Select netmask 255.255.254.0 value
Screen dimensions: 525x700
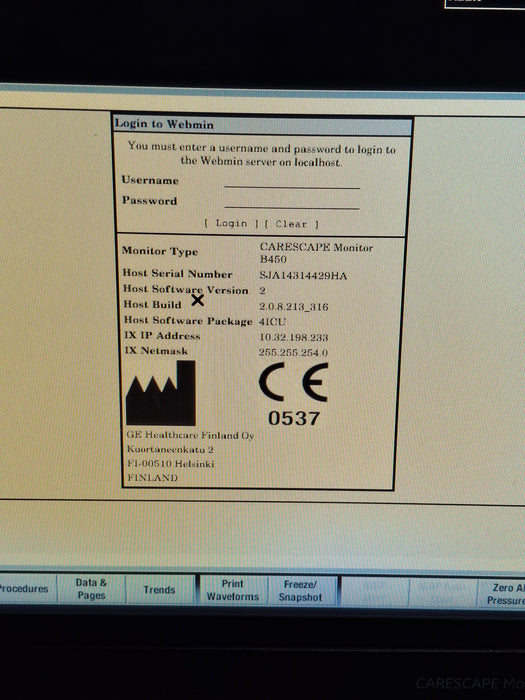point(293,353)
